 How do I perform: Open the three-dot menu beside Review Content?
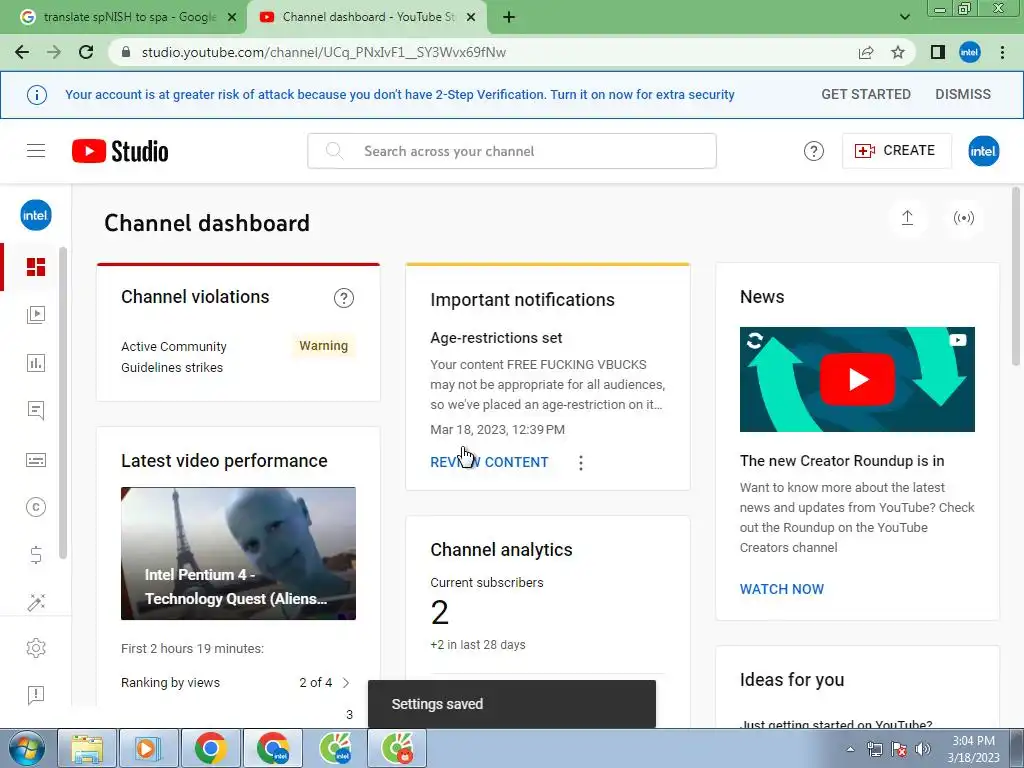point(581,463)
